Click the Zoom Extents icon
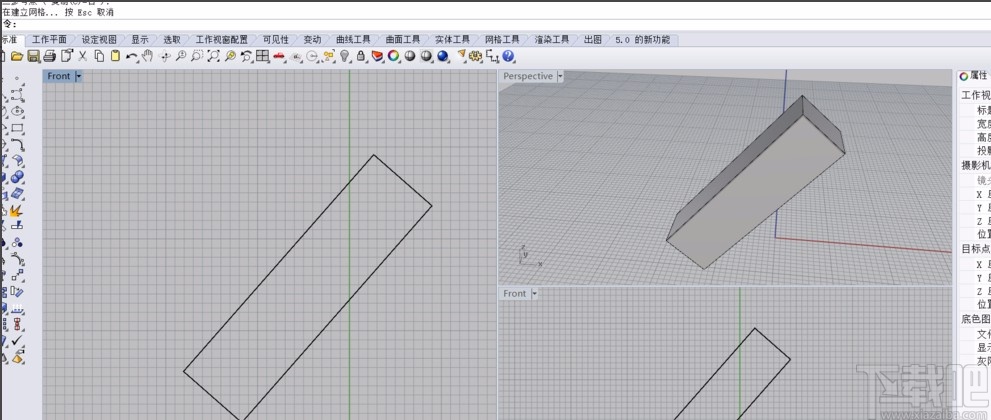This screenshot has height=420, width=991. [x=214, y=56]
